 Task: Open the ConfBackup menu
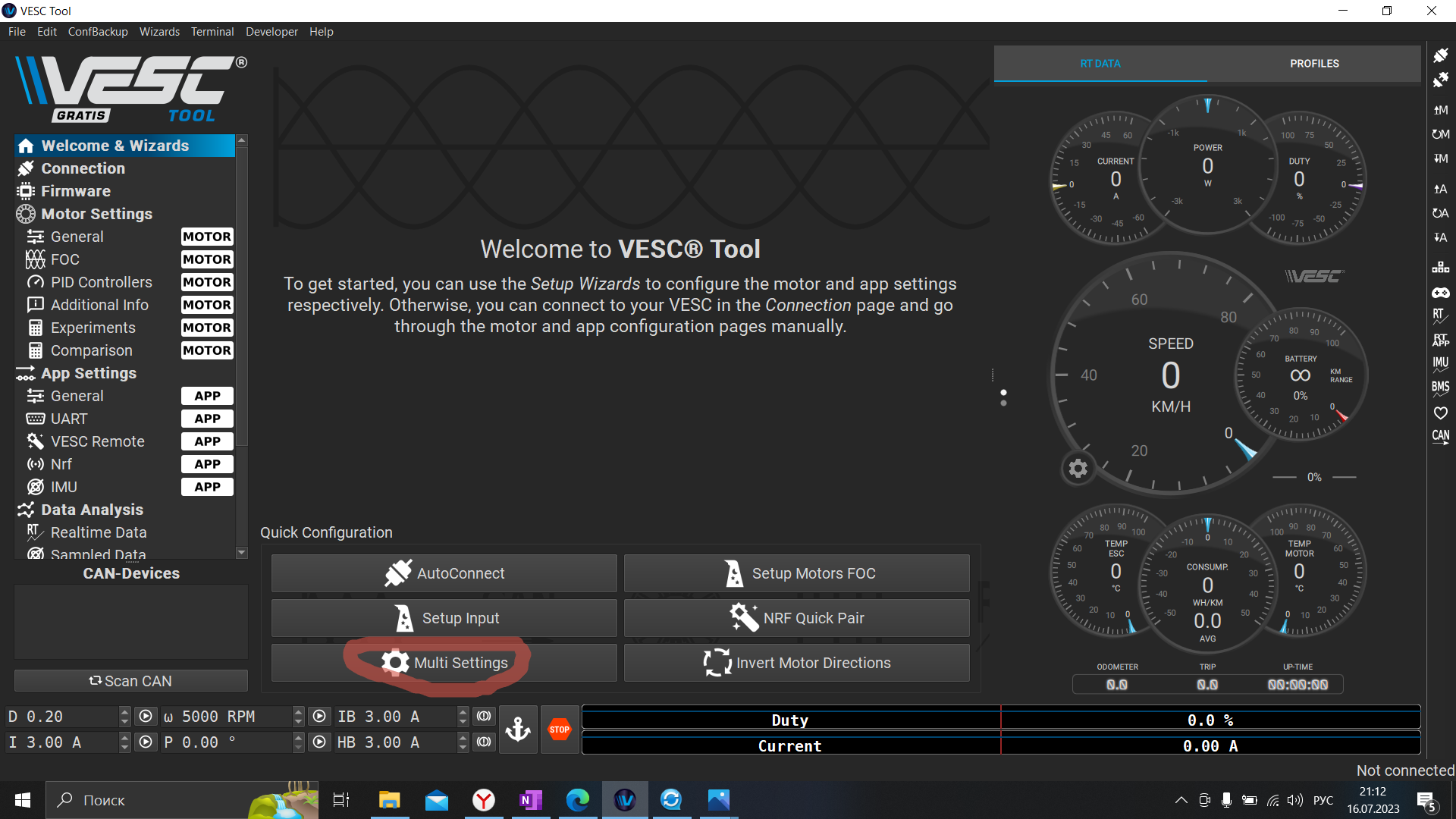click(98, 32)
